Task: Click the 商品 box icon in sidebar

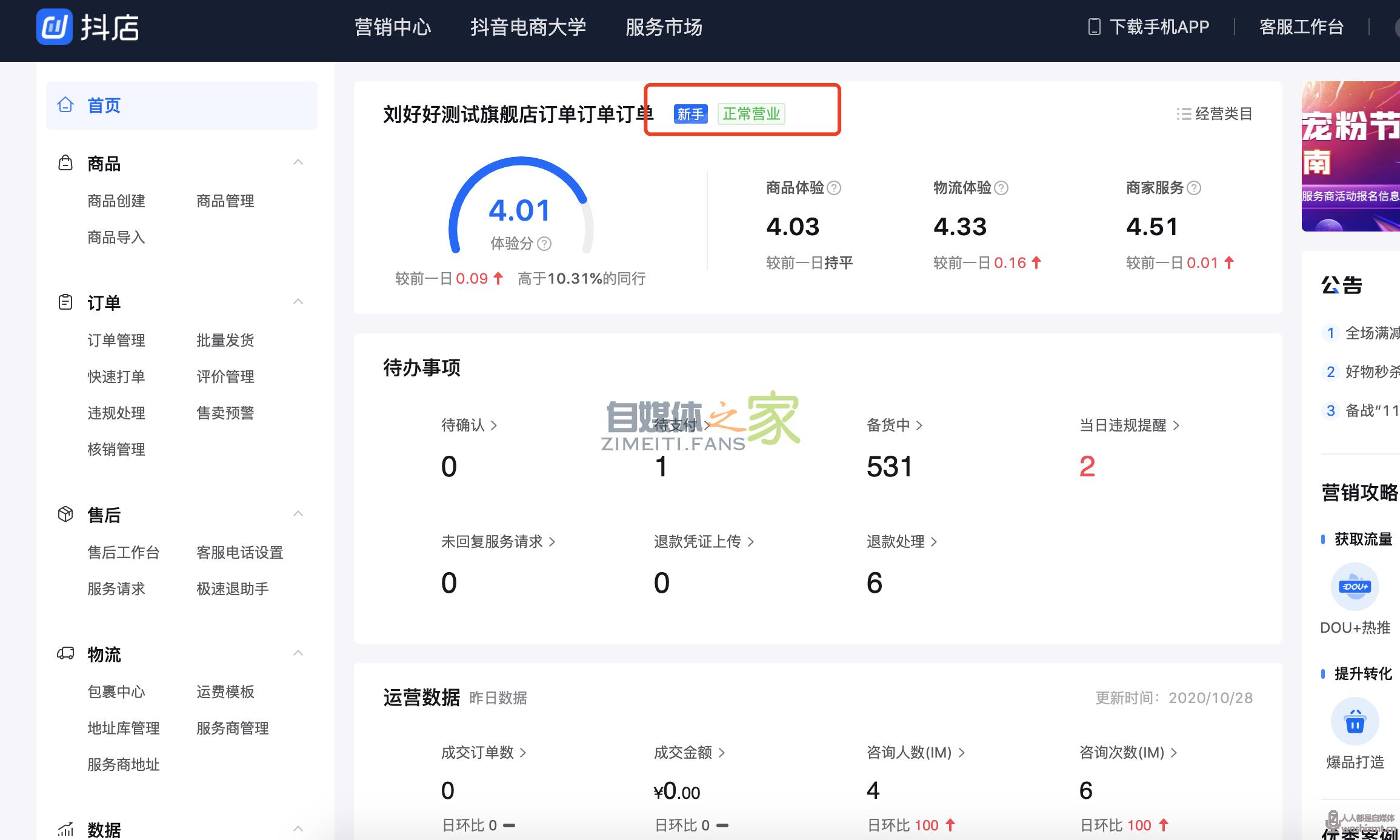Action: 65,162
